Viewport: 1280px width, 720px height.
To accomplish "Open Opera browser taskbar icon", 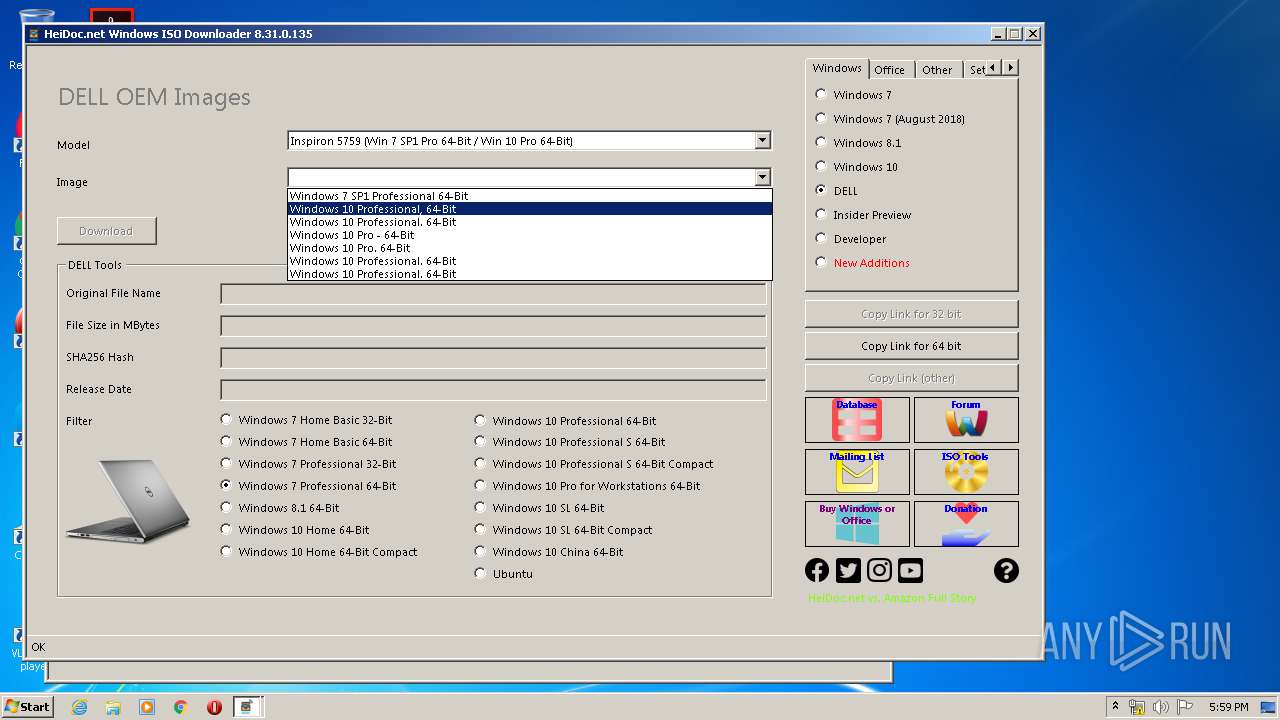I will tap(214, 707).
